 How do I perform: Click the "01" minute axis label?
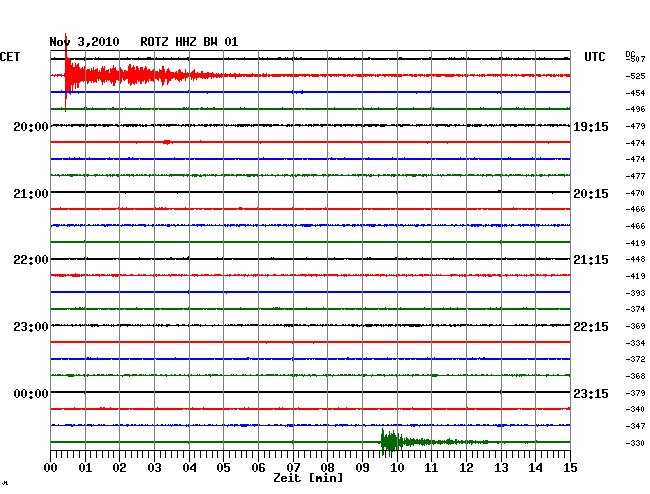85,468
